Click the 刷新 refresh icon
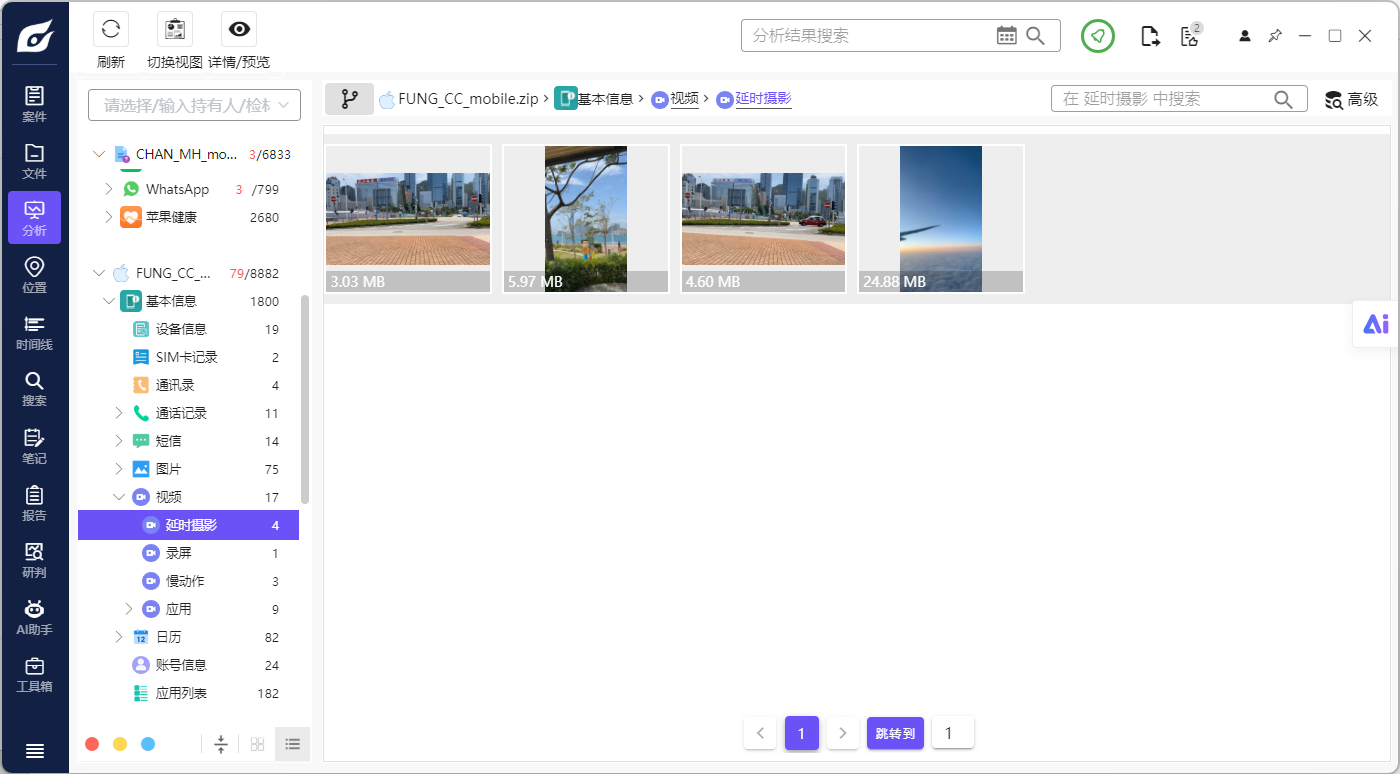The width and height of the screenshot is (1400, 774). [x=111, y=29]
